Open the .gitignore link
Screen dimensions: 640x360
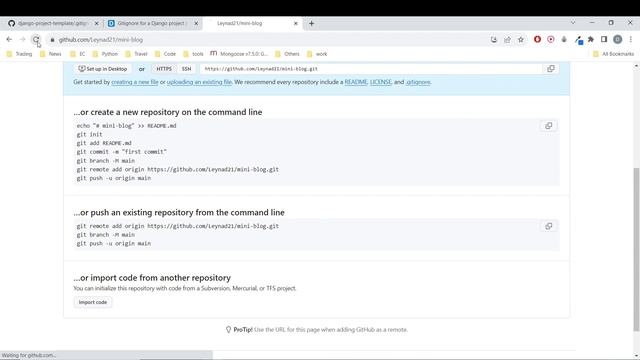tap(418, 82)
